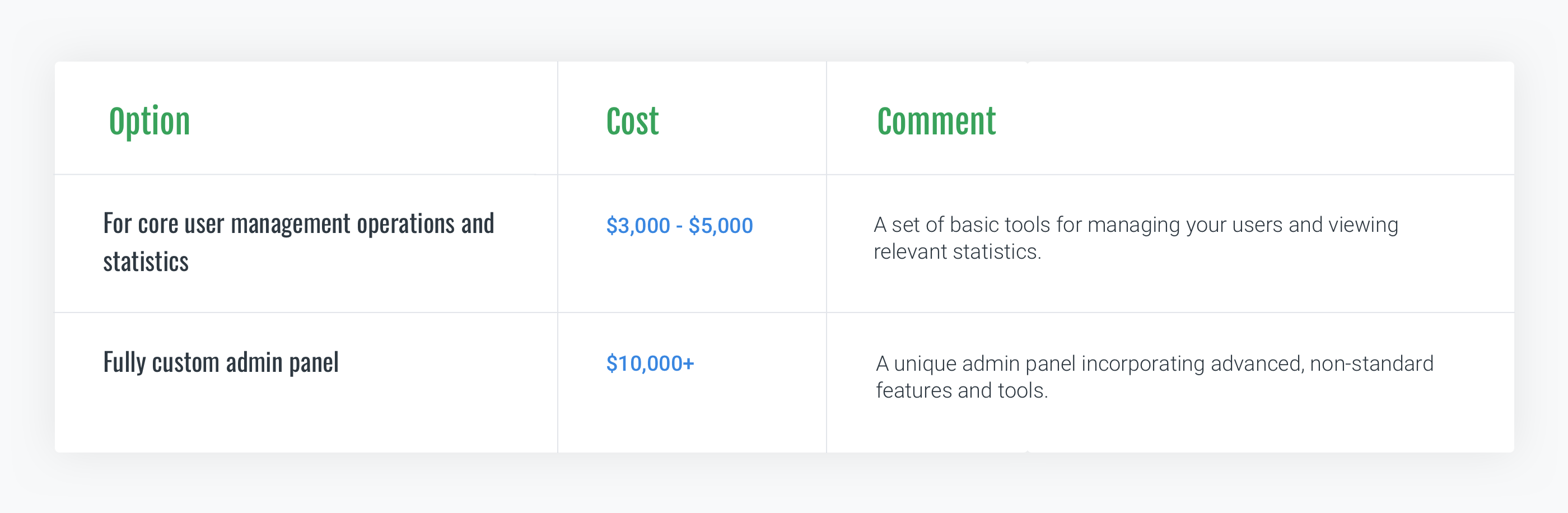This screenshot has height=513, width=1568.
Task: Click the "features and tools." comment line
Action: [961, 391]
